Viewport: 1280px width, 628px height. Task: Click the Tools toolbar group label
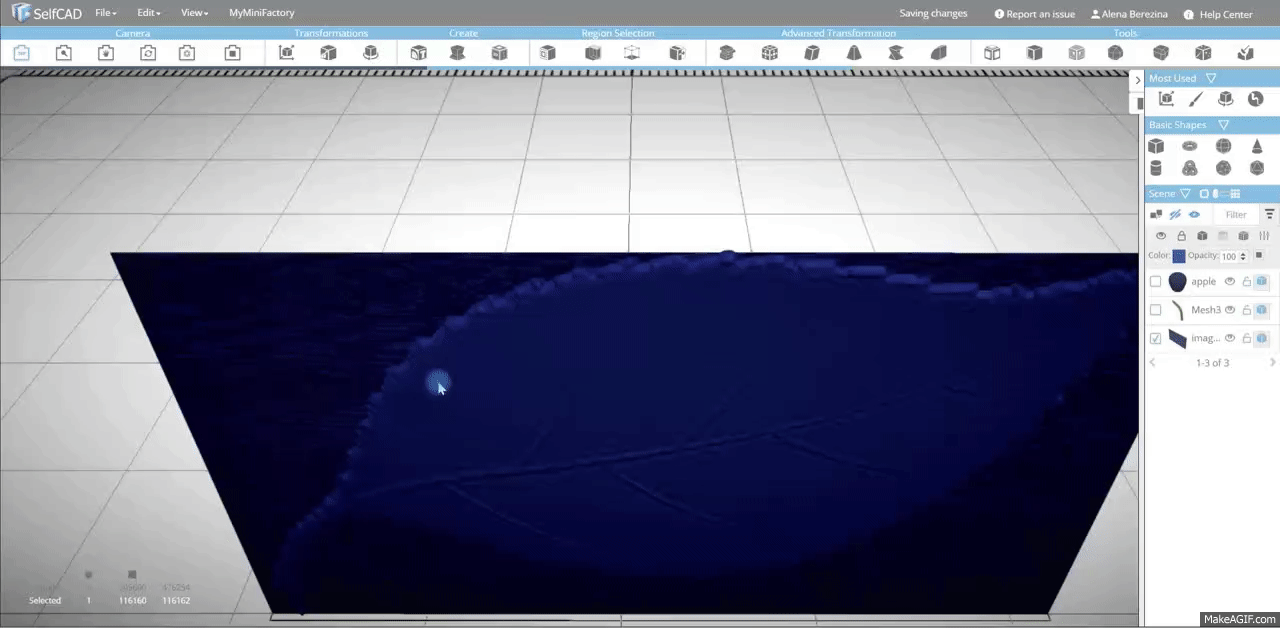[1125, 33]
